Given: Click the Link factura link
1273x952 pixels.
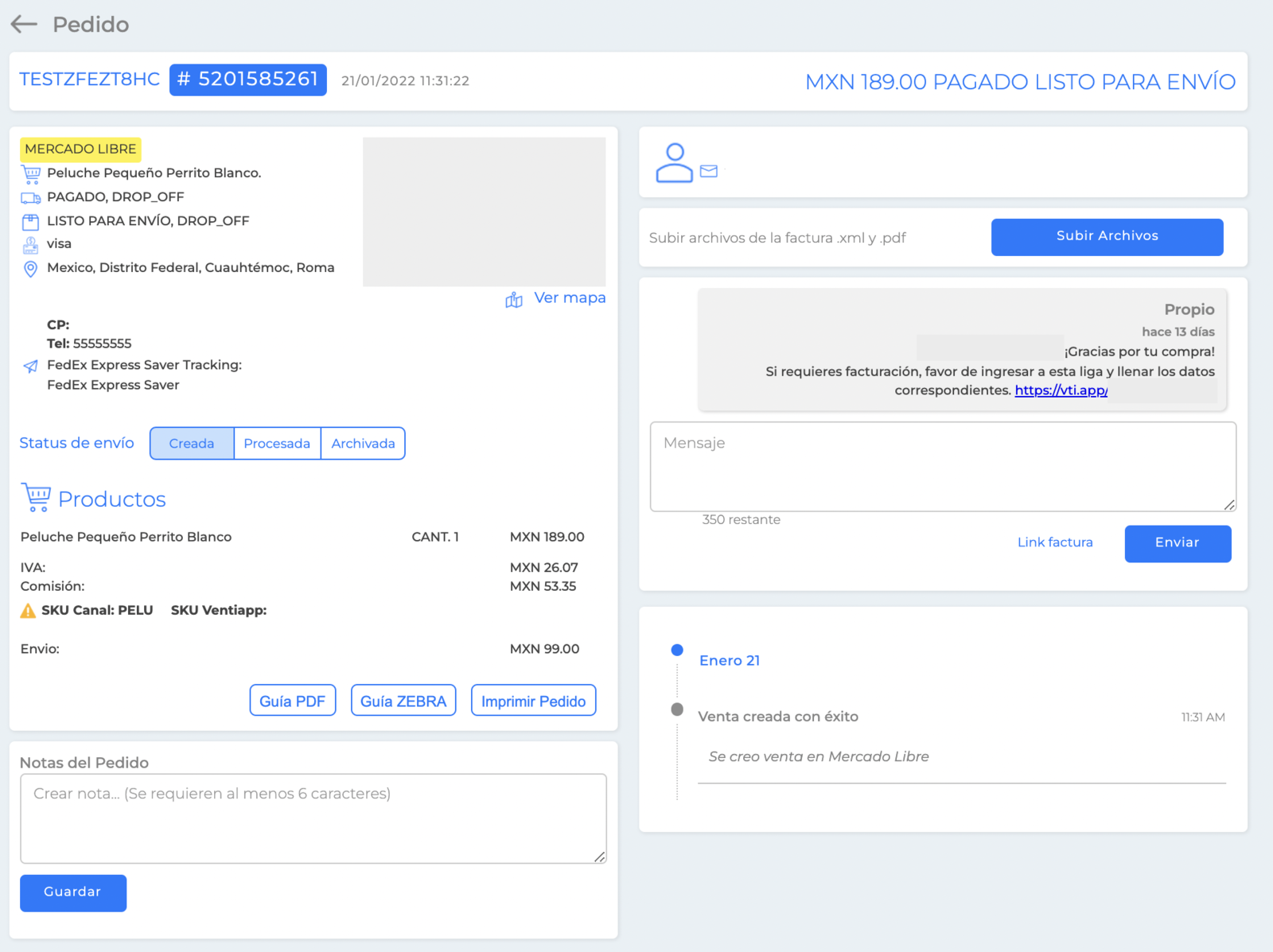Looking at the screenshot, I should coord(1055,542).
